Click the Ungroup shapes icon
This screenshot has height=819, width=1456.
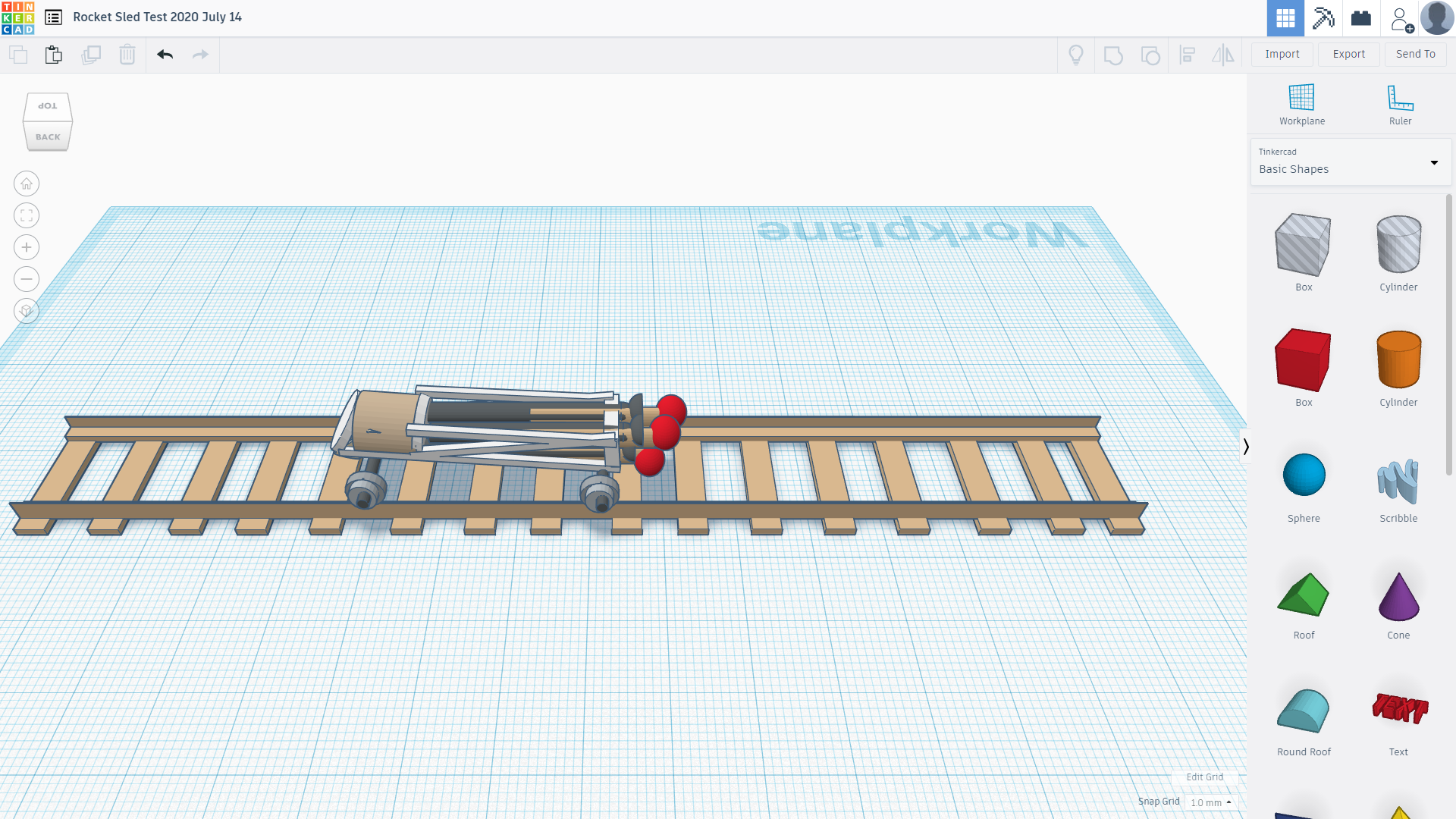pyautogui.click(x=1150, y=55)
